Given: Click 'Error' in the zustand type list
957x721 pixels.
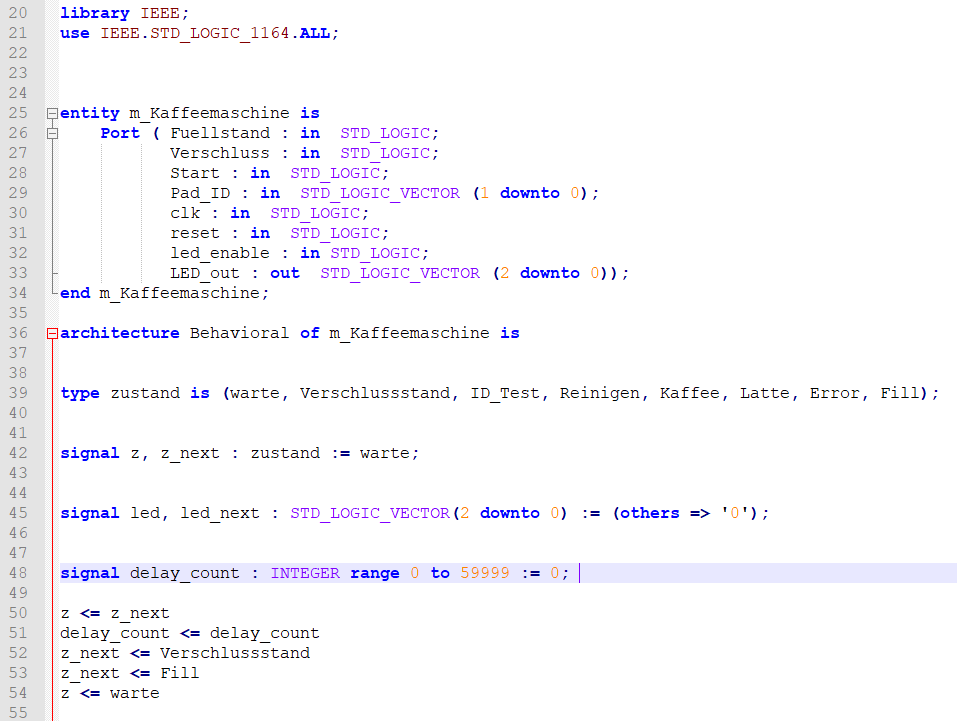Looking at the screenshot, I should point(835,393).
